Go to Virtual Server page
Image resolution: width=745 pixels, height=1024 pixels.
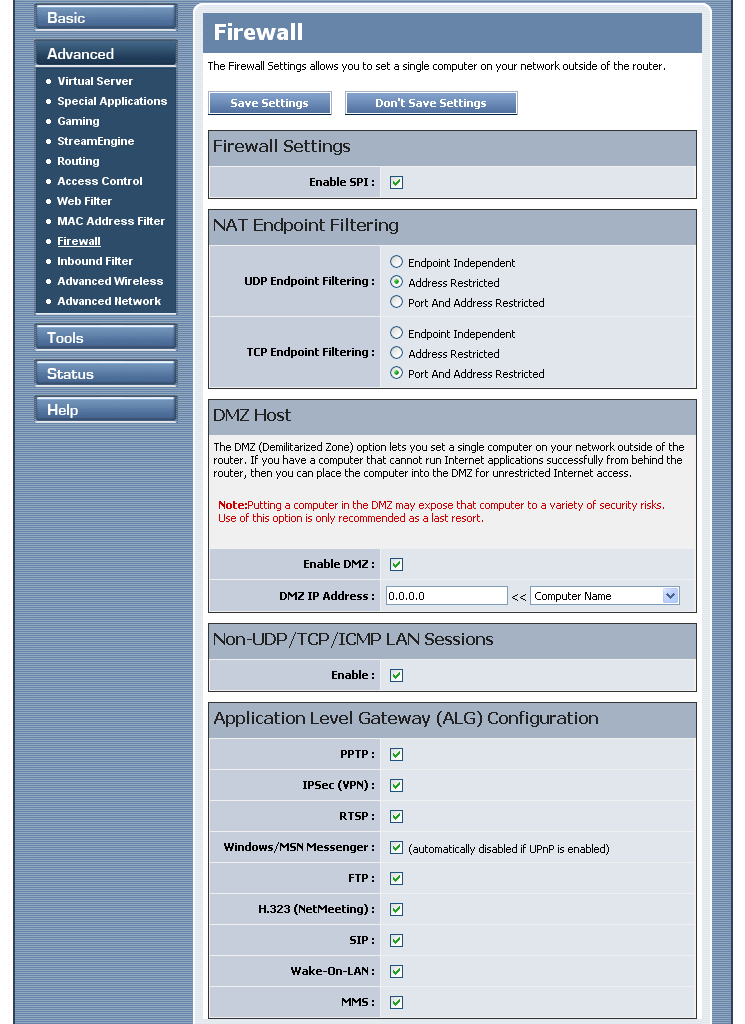click(95, 81)
